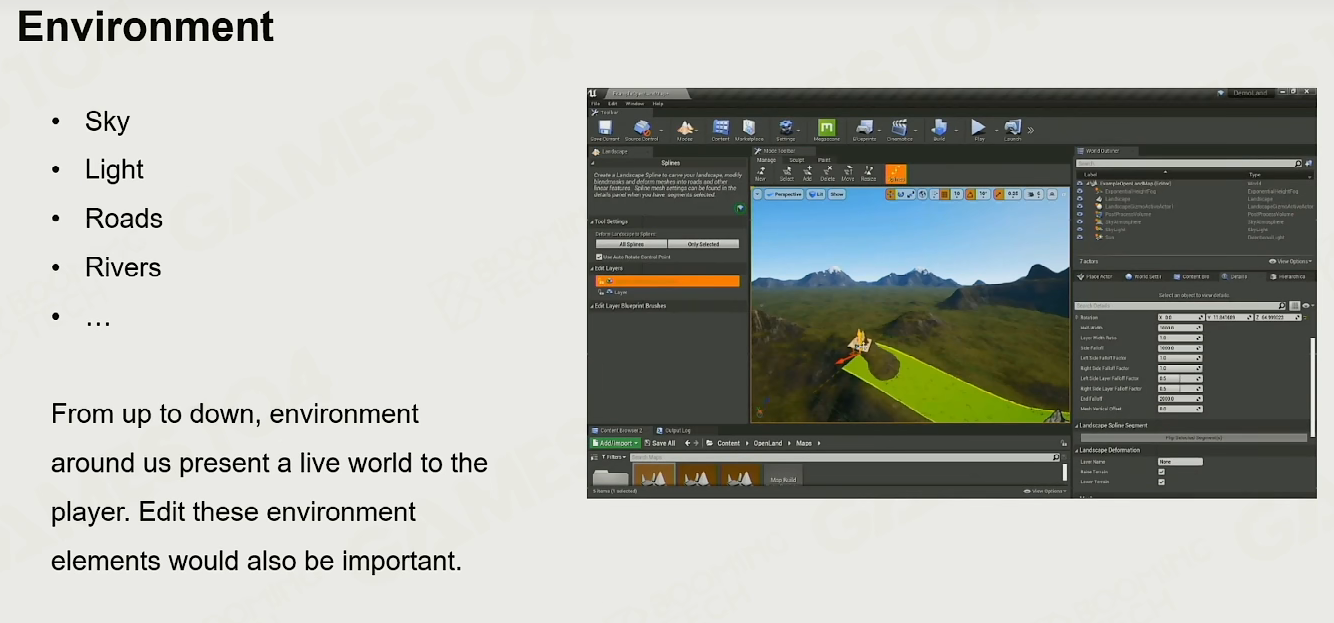Click the Modes toolbar icon

tap(685, 128)
